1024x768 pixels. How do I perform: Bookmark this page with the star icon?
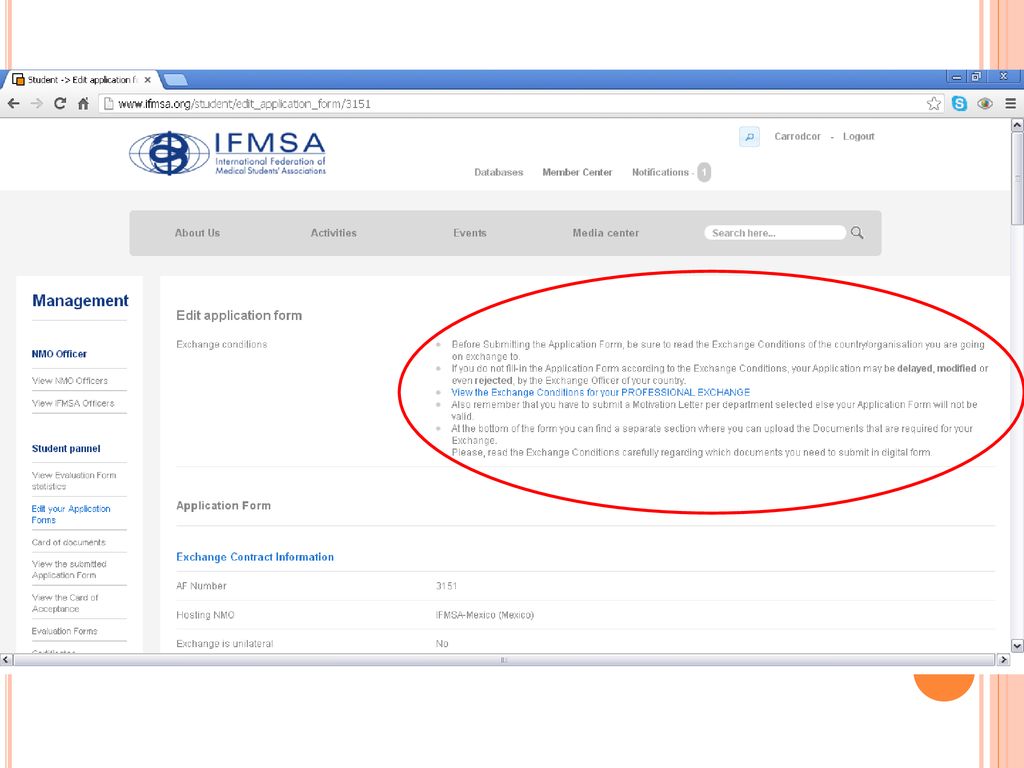pos(934,103)
